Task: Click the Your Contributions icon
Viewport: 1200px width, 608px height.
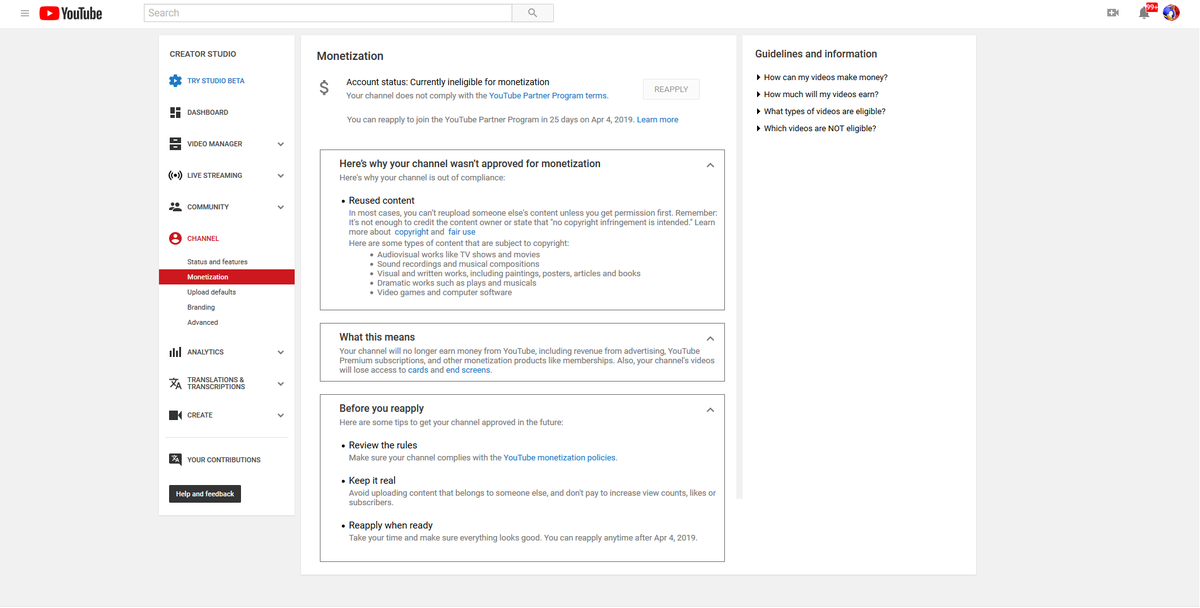Action: click(x=175, y=460)
